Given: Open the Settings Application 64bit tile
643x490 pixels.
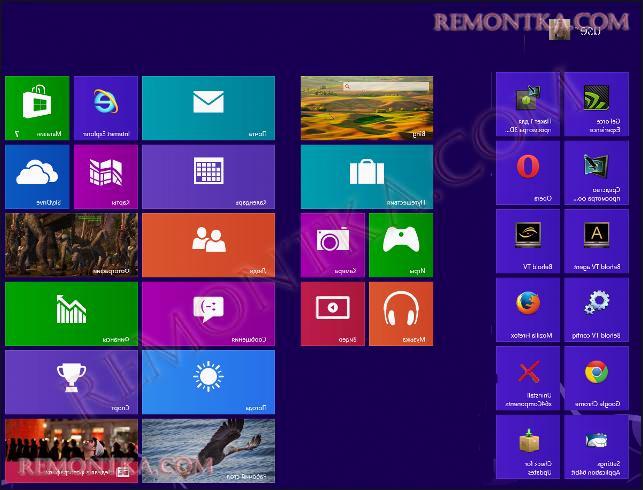Looking at the screenshot, I should [596, 447].
